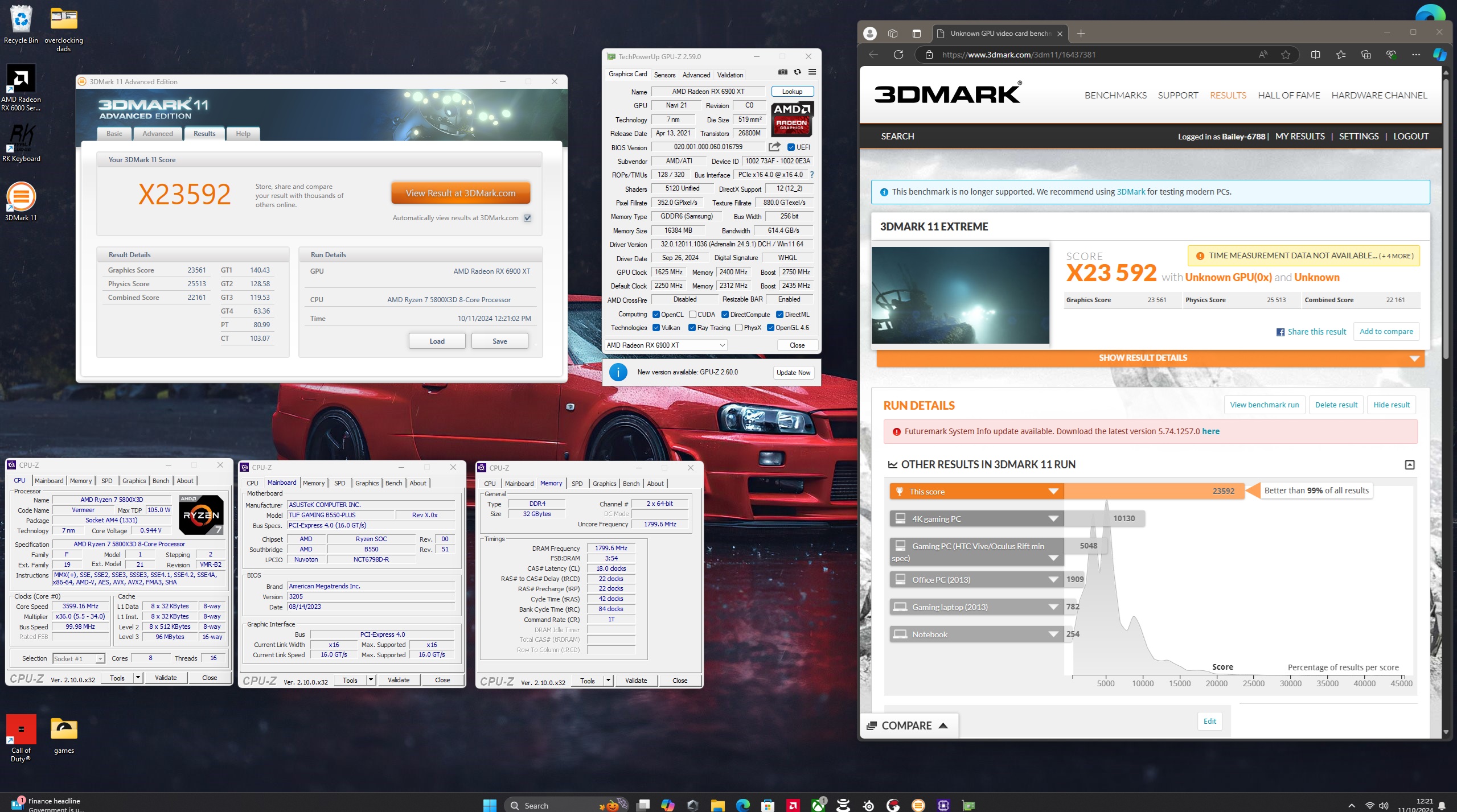
Task: Click View Result at 3DMark.com button
Action: click(x=461, y=193)
